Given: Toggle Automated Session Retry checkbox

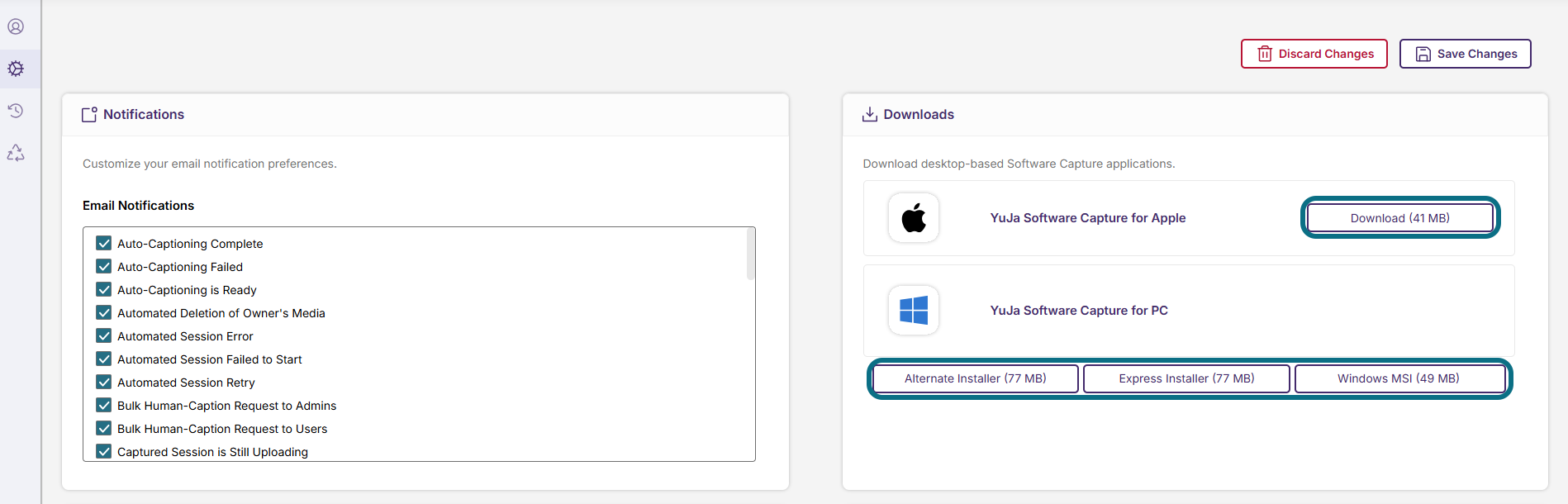Looking at the screenshot, I should tap(104, 382).
